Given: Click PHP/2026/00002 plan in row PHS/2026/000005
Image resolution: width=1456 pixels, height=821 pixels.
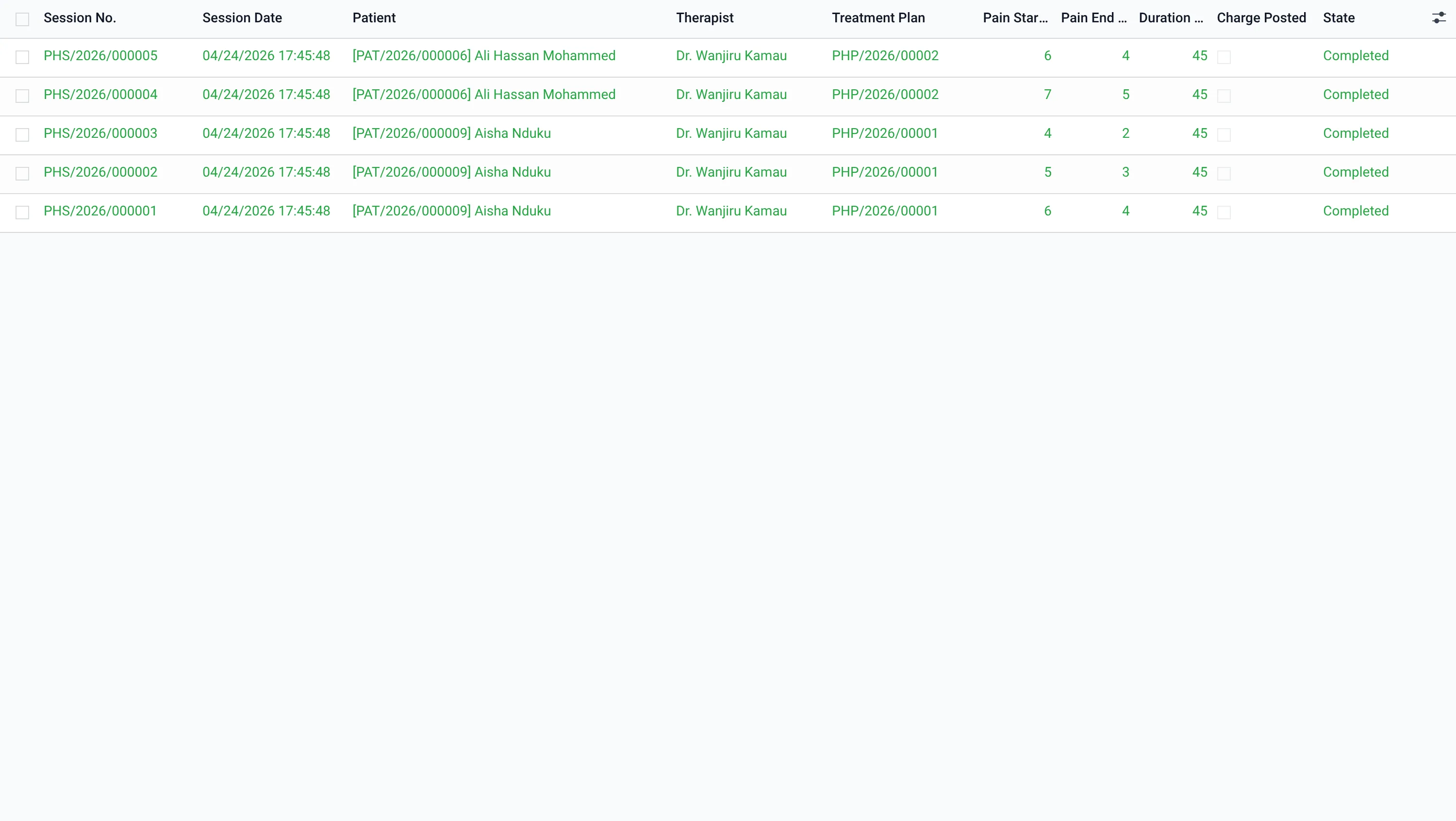Looking at the screenshot, I should pyautogui.click(x=885, y=56).
